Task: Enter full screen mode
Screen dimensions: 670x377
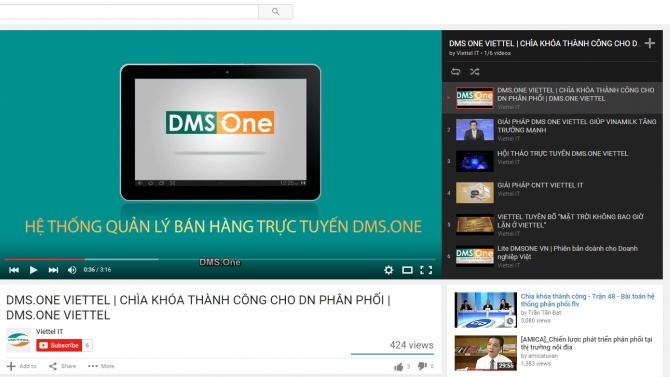Action: [426, 270]
